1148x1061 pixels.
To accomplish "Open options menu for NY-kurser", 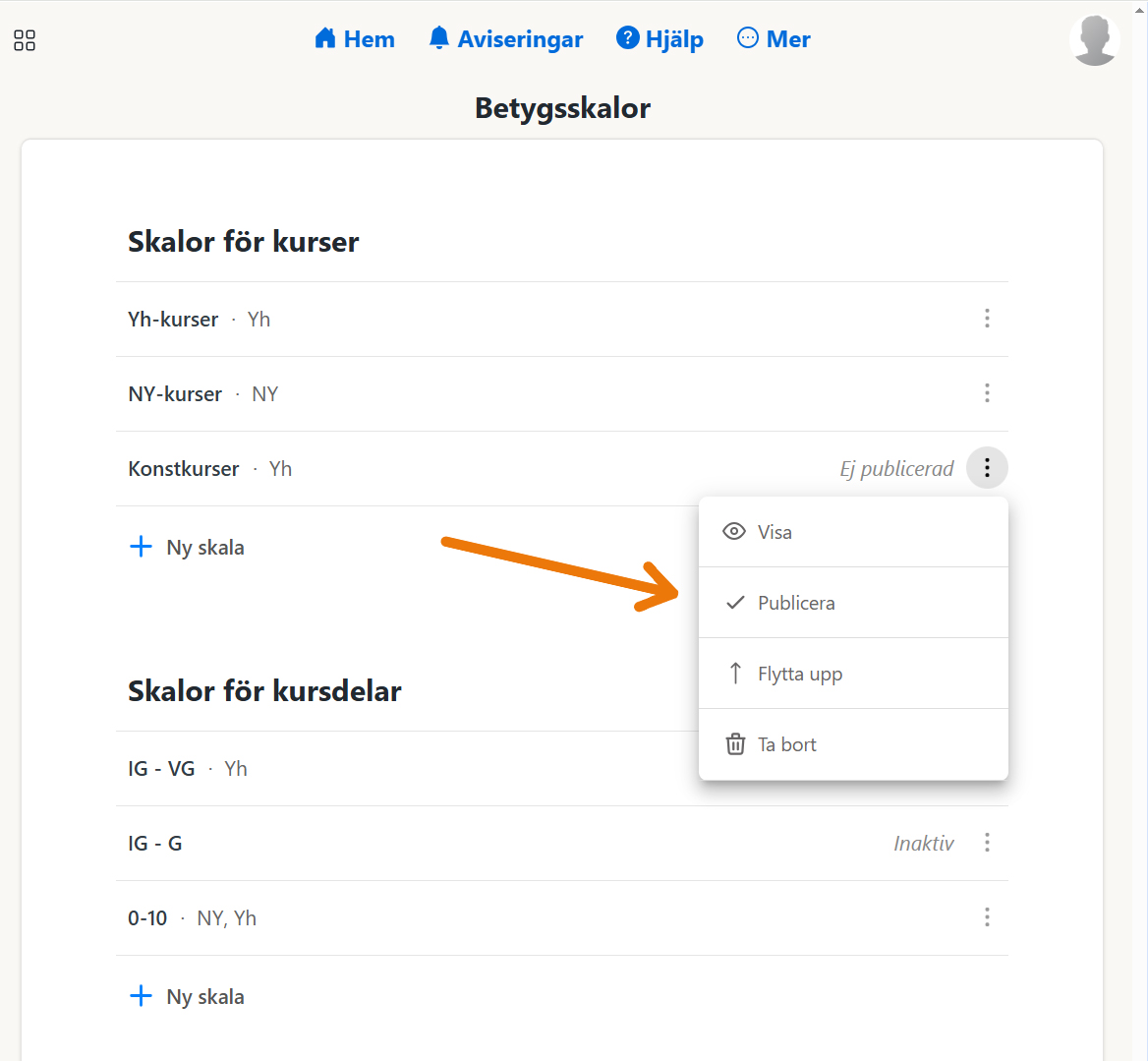I will 987,393.
